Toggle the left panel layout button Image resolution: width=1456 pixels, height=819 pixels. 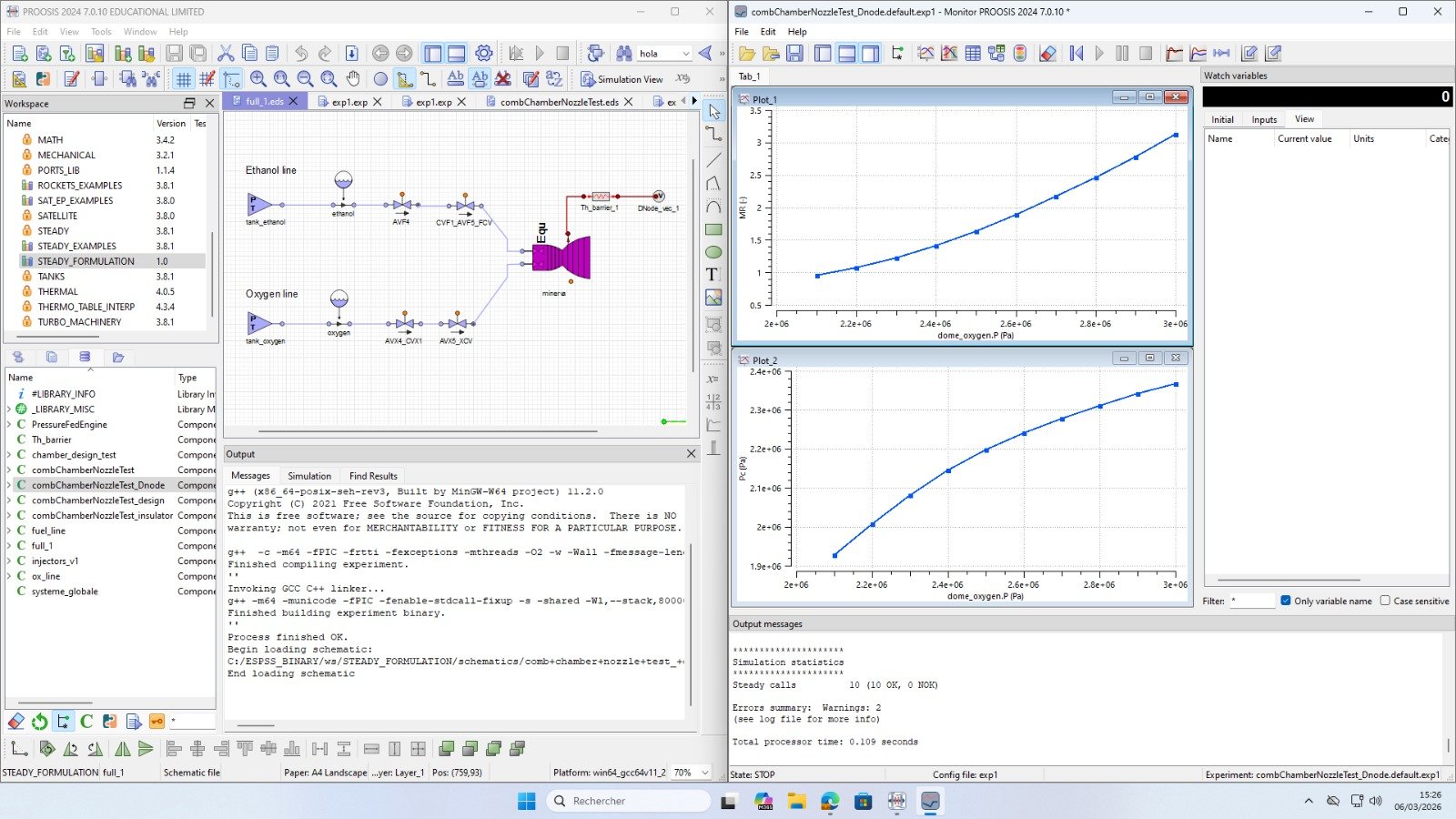pyautogui.click(x=433, y=54)
